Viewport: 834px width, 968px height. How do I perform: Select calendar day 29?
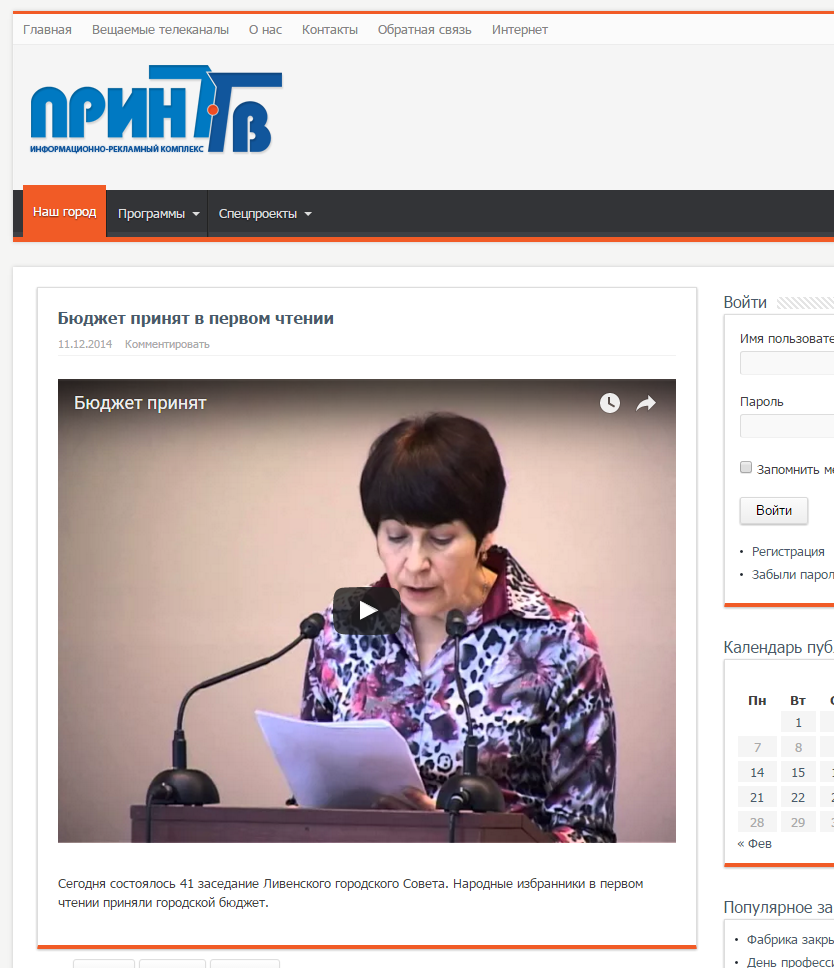pyautogui.click(x=798, y=822)
